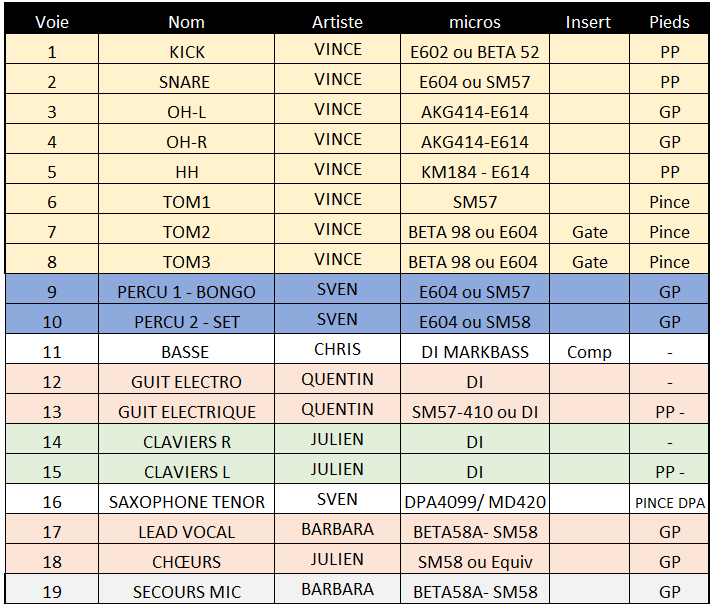Click the SECOURS MIC cell
The height and width of the screenshot is (608, 714).
click(x=186, y=592)
